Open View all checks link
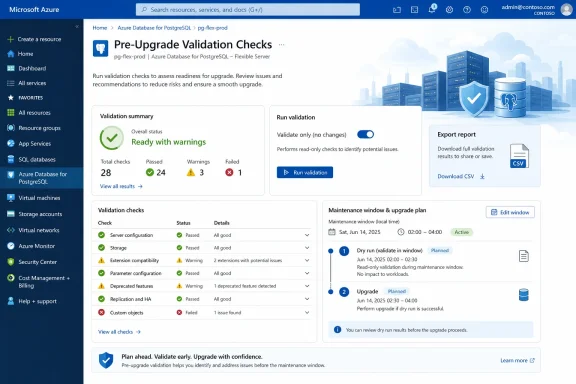The width and height of the screenshot is (576, 384). 119,332
